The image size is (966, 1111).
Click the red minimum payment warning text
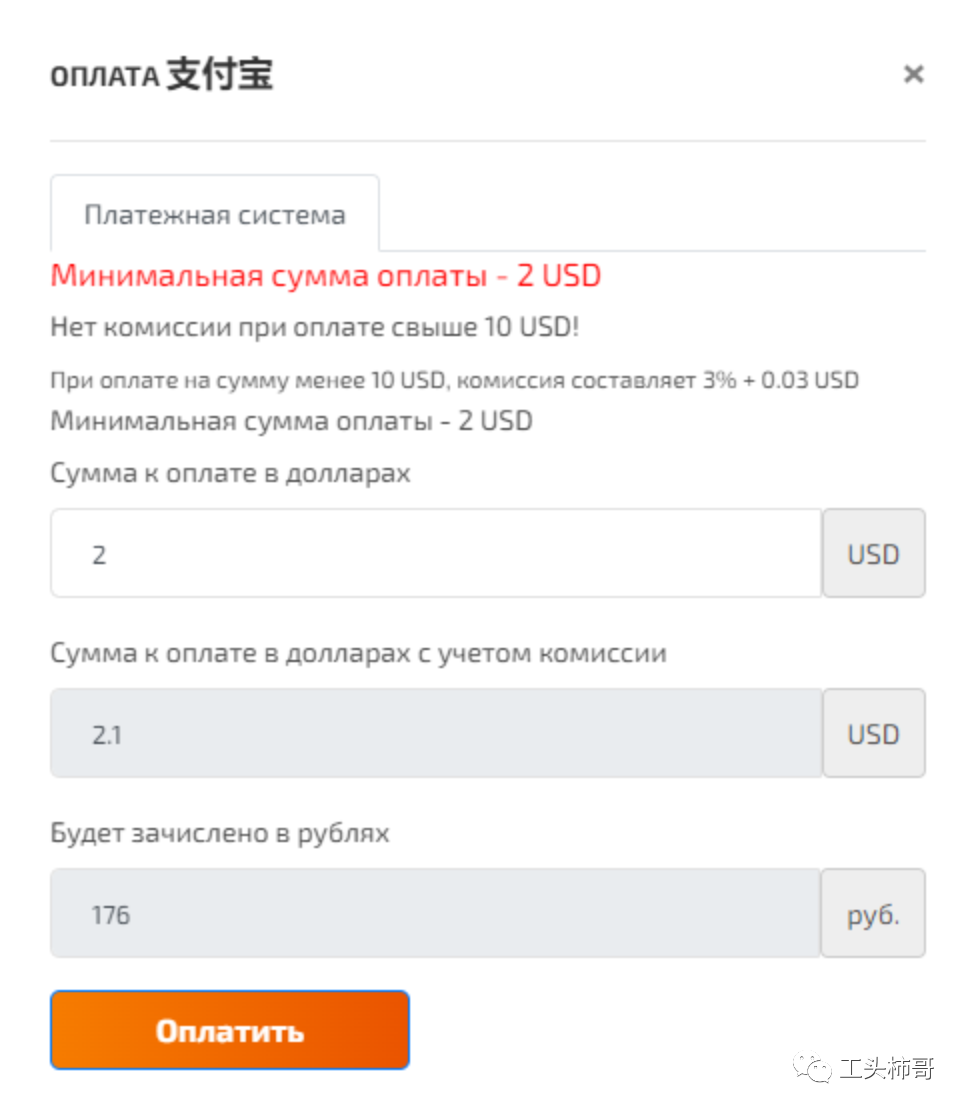click(x=325, y=275)
